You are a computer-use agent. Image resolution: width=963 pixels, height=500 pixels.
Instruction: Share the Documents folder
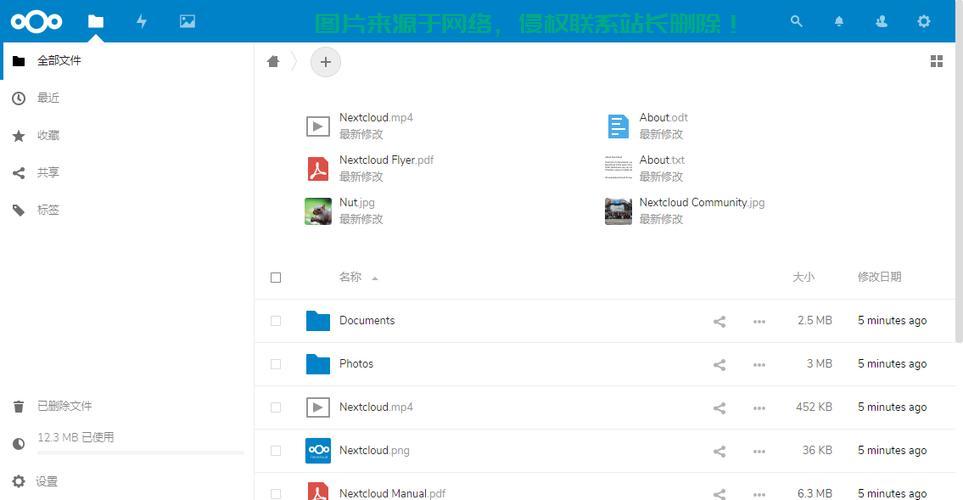(x=719, y=321)
